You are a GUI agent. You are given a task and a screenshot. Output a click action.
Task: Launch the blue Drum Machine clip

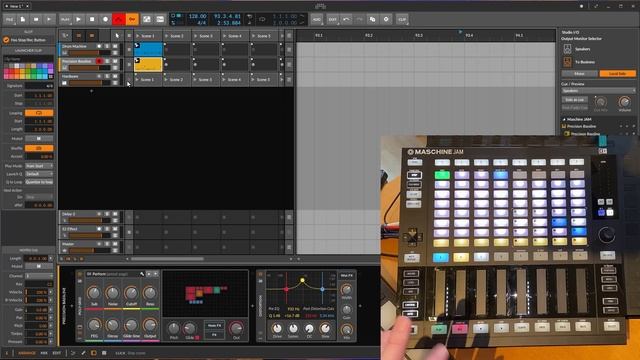coord(148,49)
